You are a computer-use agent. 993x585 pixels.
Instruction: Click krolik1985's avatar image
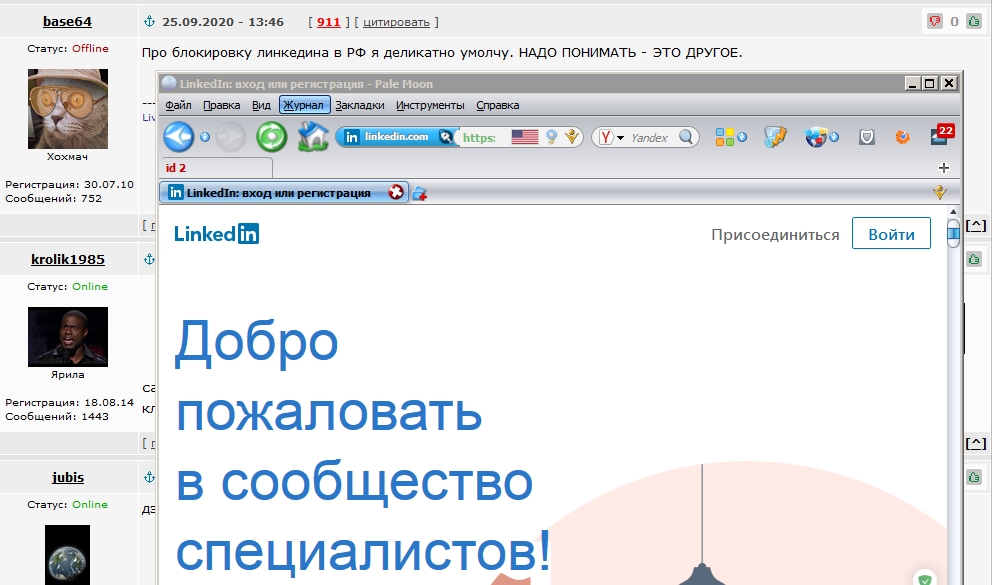pyautogui.click(x=68, y=337)
